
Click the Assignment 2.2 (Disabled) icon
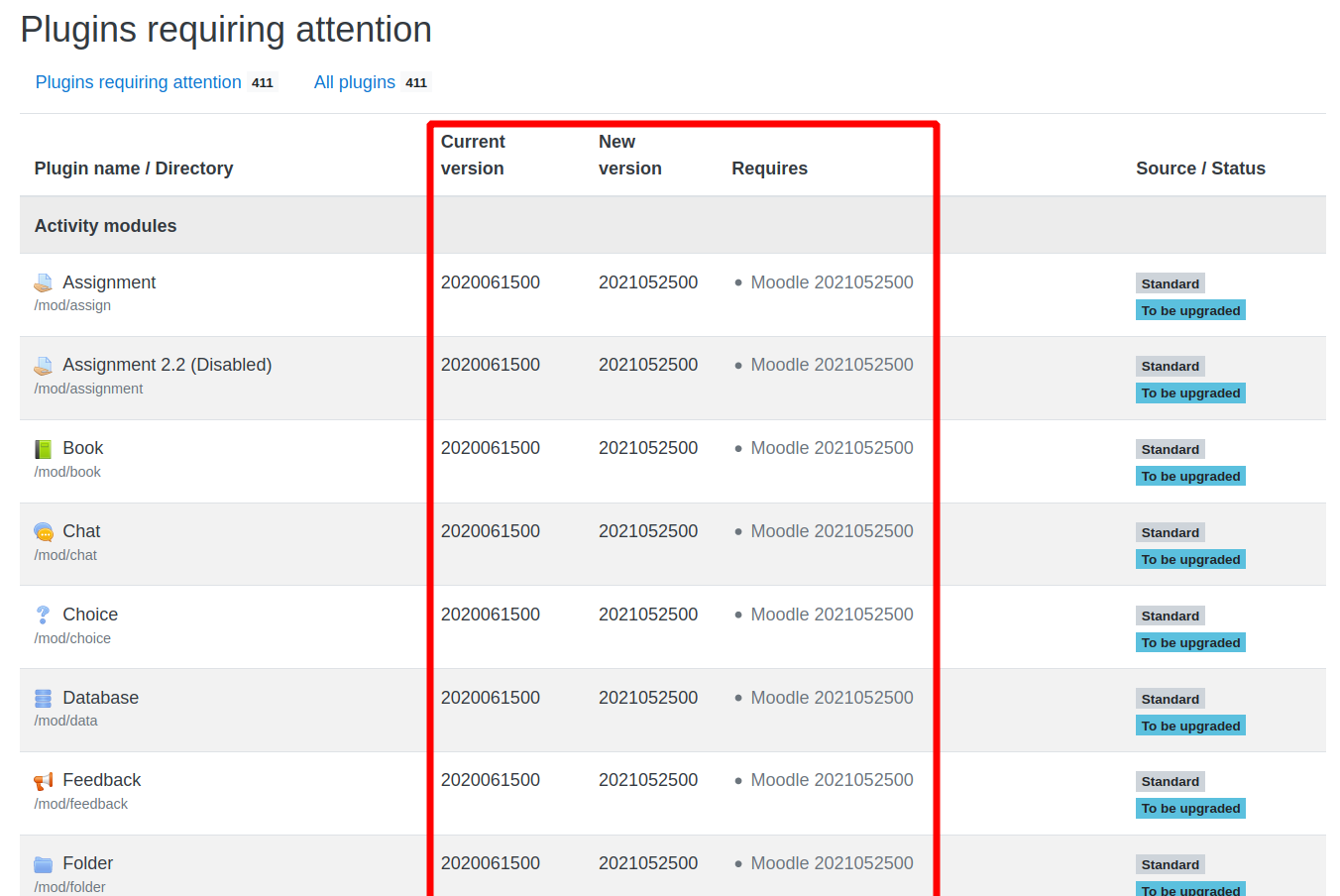tap(44, 366)
